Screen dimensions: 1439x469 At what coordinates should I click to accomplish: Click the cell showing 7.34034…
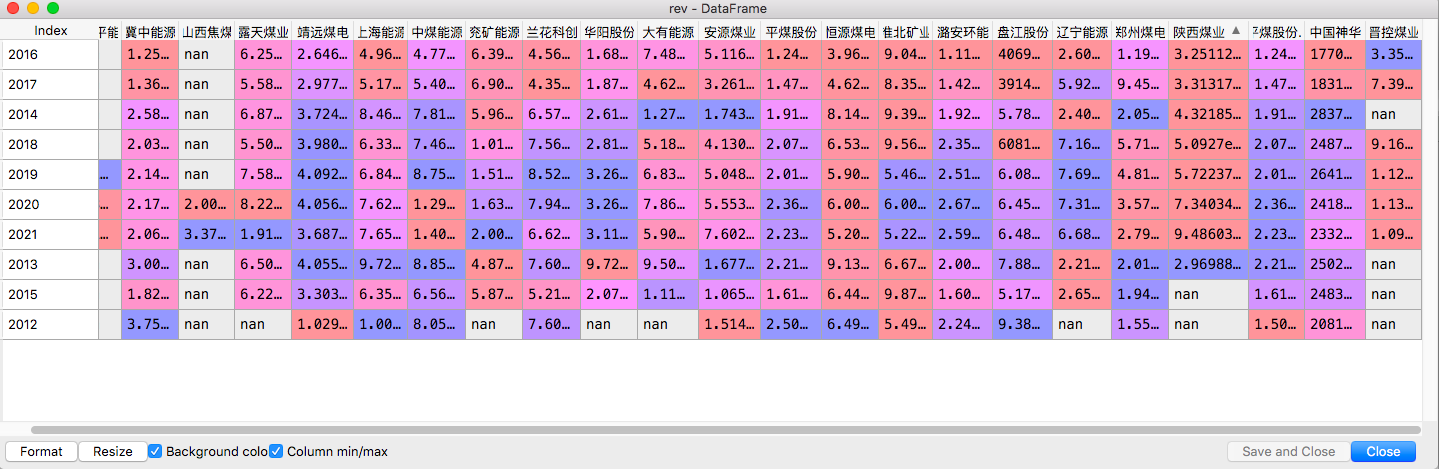[1208, 204]
